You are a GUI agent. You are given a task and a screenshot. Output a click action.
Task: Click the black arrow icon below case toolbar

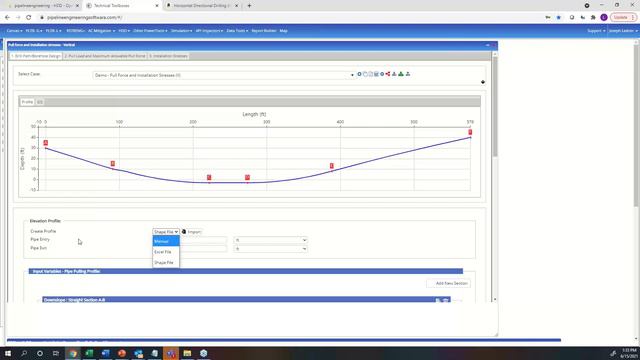483,82
